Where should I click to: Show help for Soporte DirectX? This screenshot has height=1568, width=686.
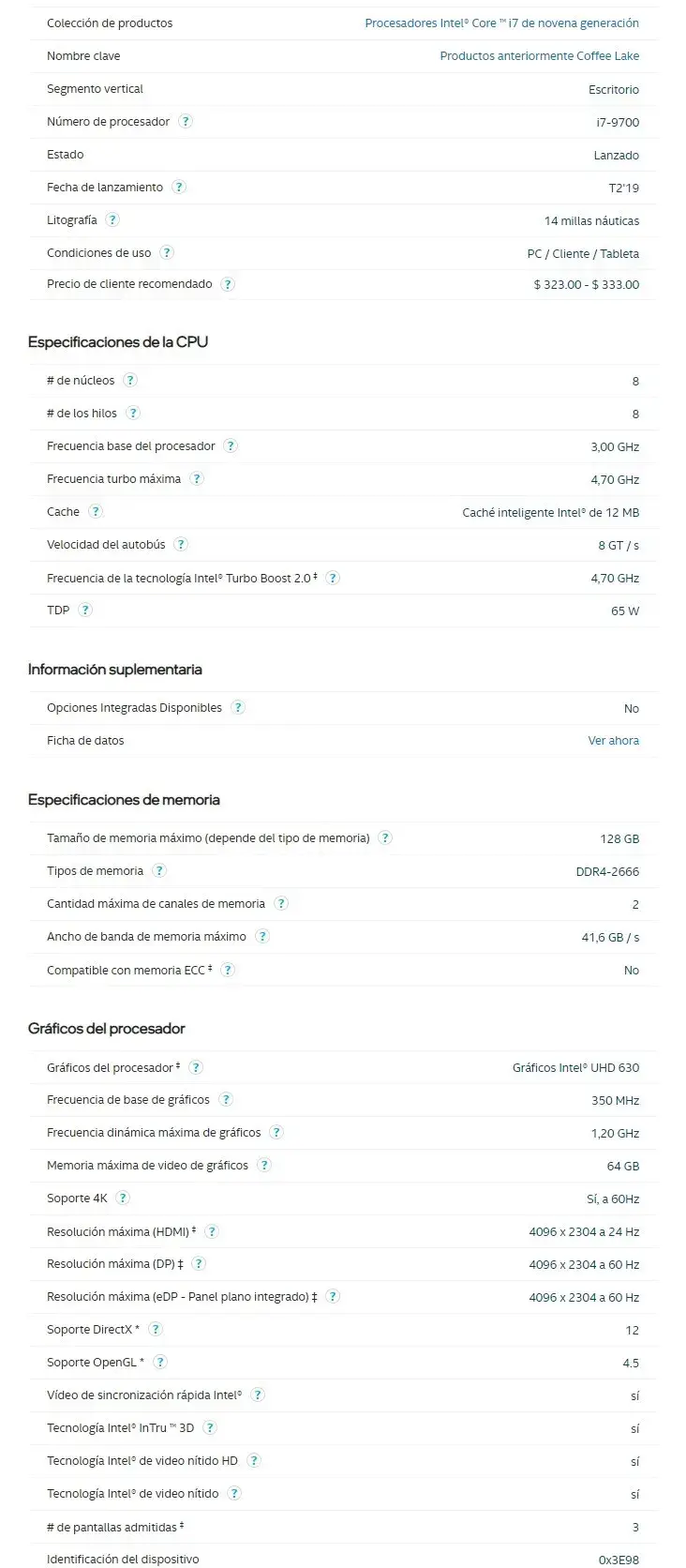click(x=156, y=1330)
